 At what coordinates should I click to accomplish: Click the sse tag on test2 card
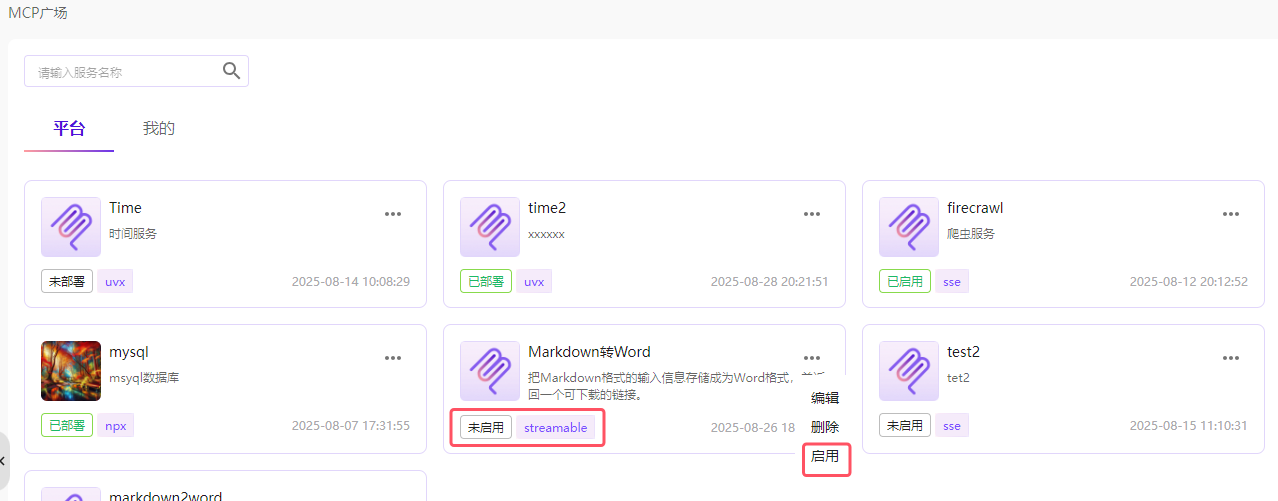pos(952,425)
